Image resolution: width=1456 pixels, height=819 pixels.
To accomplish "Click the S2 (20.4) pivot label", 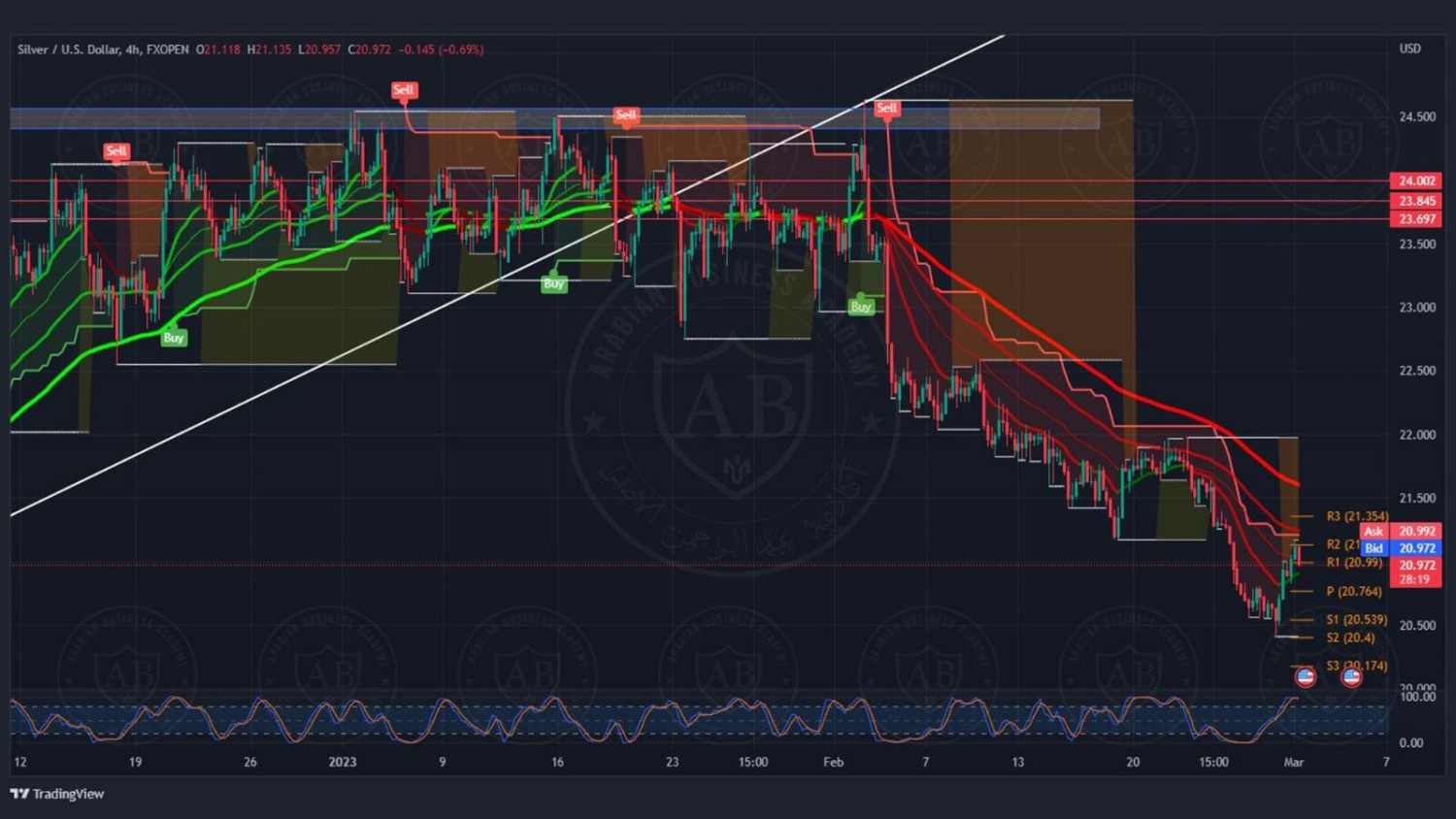I will [x=1350, y=638].
